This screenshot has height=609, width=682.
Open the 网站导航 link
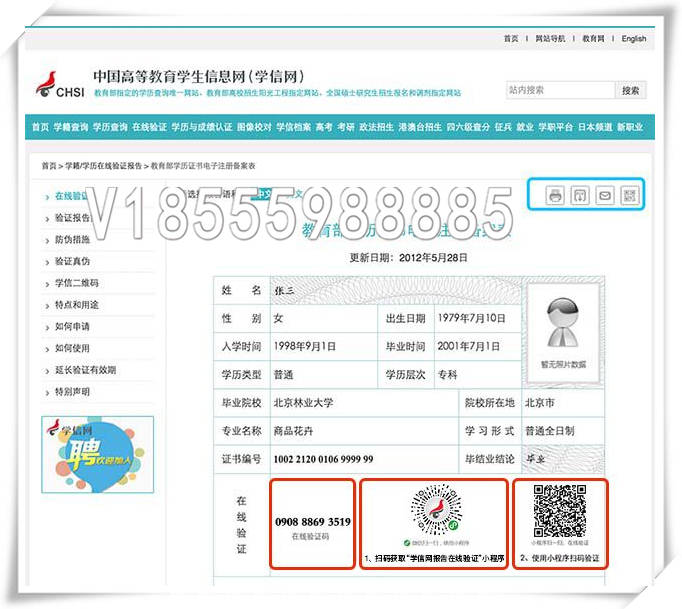[x=550, y=39]
